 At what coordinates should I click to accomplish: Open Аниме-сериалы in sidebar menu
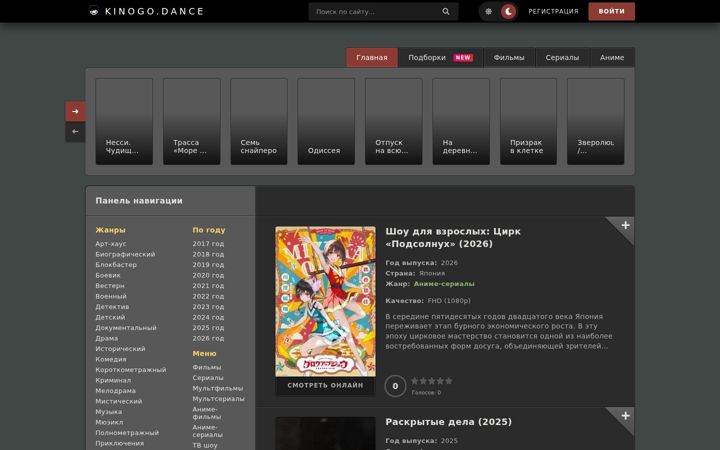point(208,431)
